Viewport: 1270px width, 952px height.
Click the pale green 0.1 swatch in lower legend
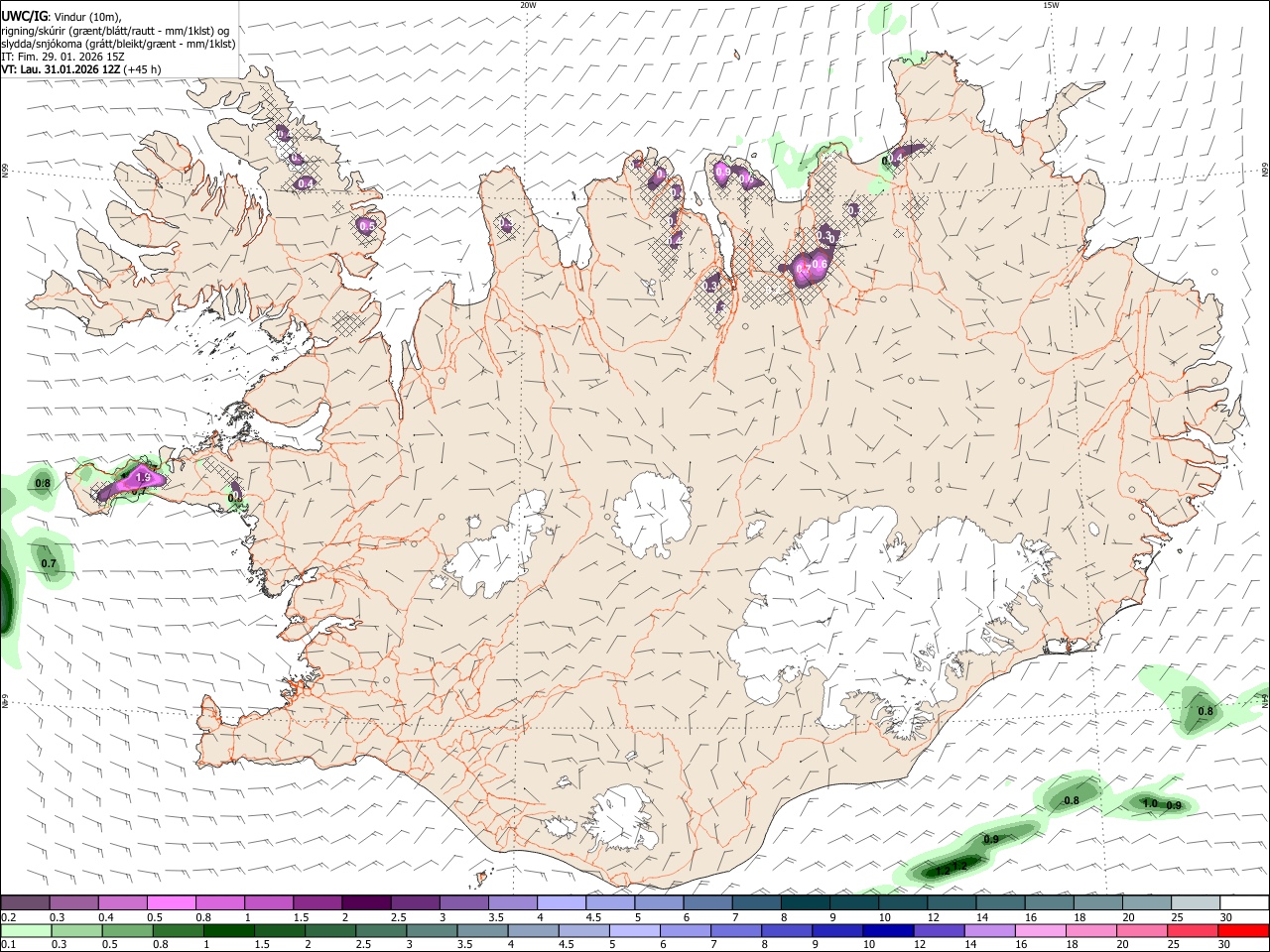tap(27, 930)
